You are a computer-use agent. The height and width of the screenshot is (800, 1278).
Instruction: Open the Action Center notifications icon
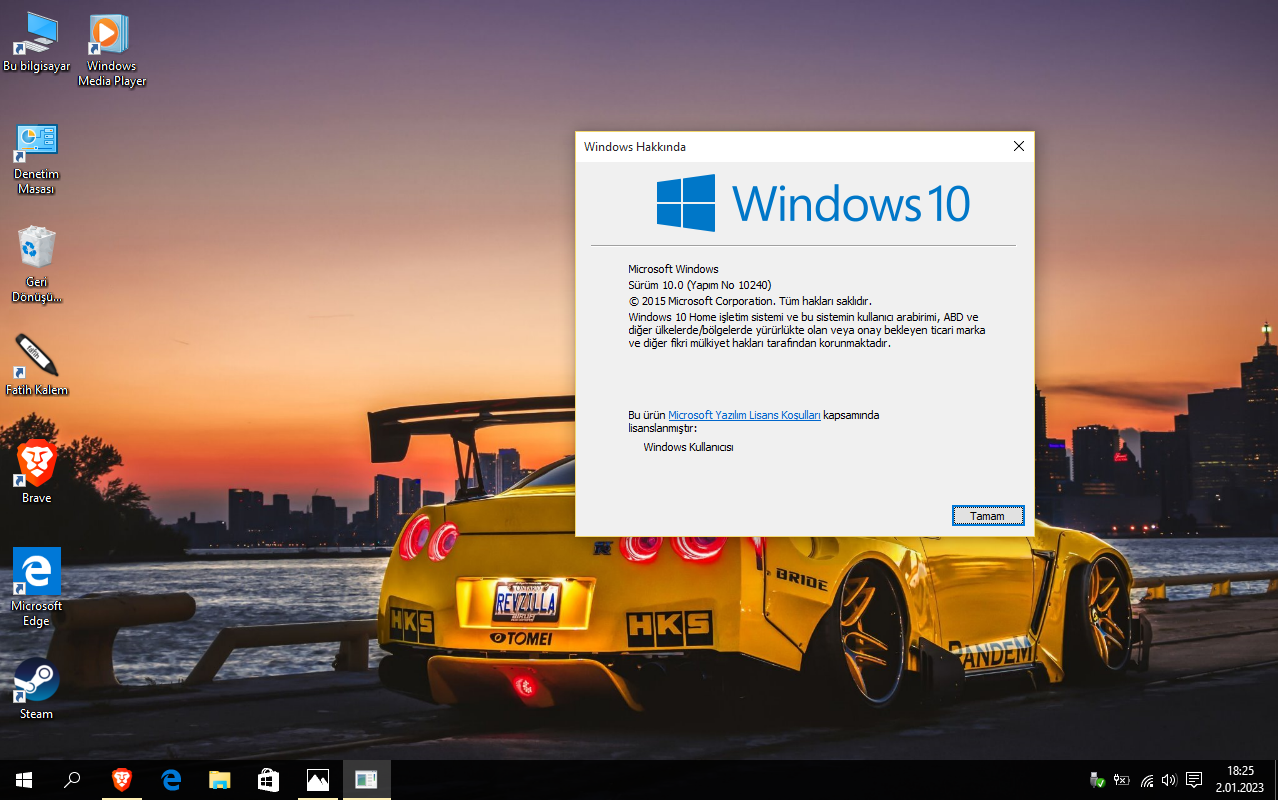click(1194, 780)
